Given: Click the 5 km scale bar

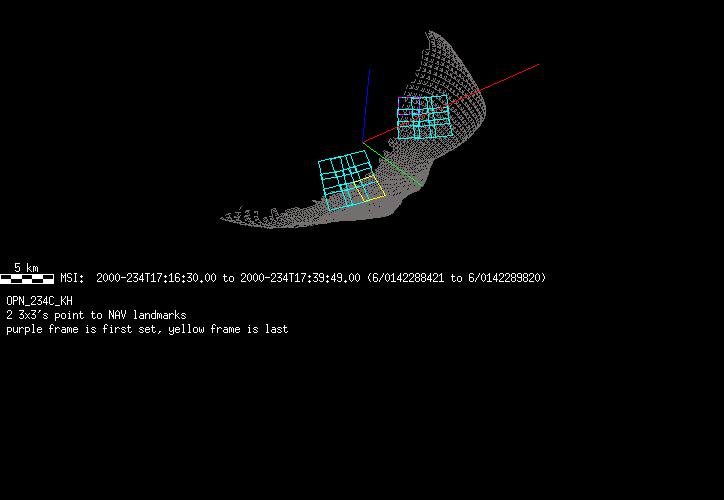Looking at the screenshot, I should (27, 278).
